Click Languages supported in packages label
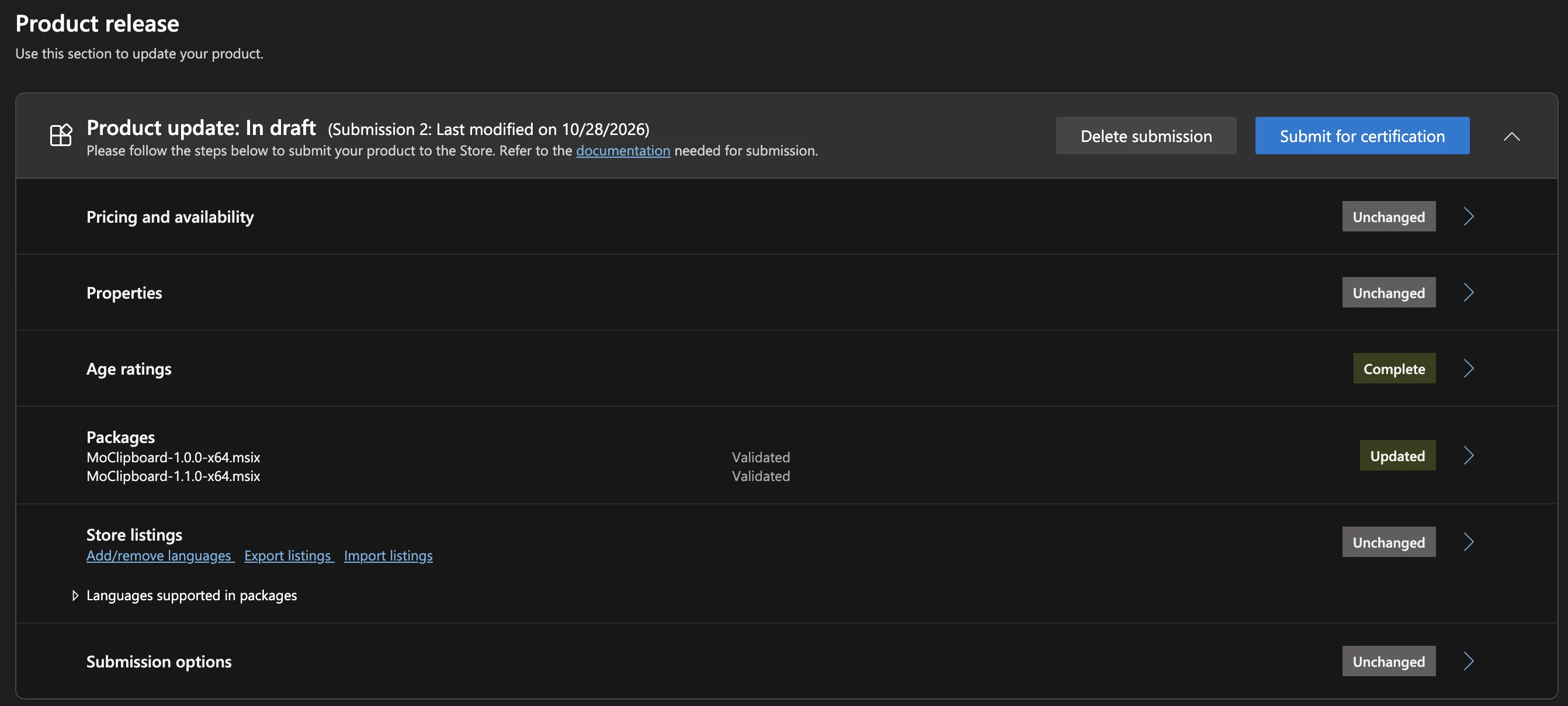 (x=192, y=596)
